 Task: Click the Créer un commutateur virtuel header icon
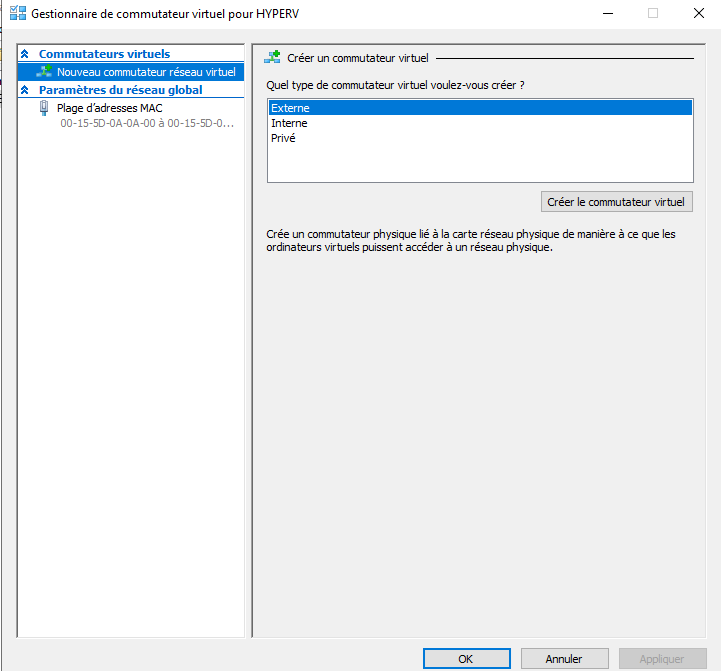click(x=272, y=58)
